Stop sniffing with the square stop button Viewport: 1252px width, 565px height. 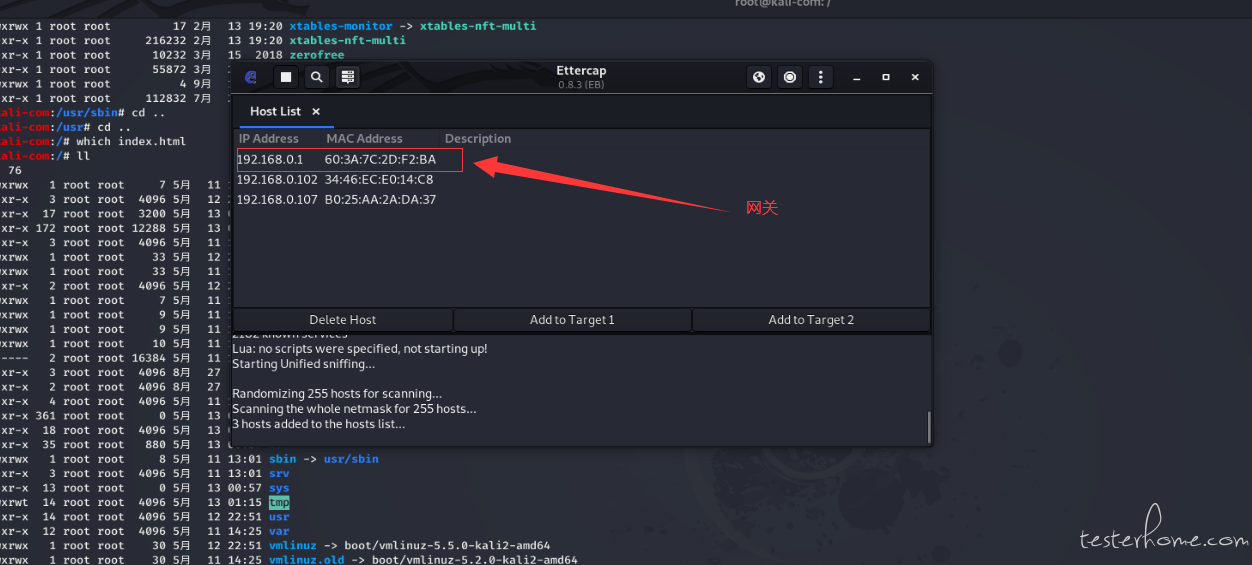(x=286, y=77)
